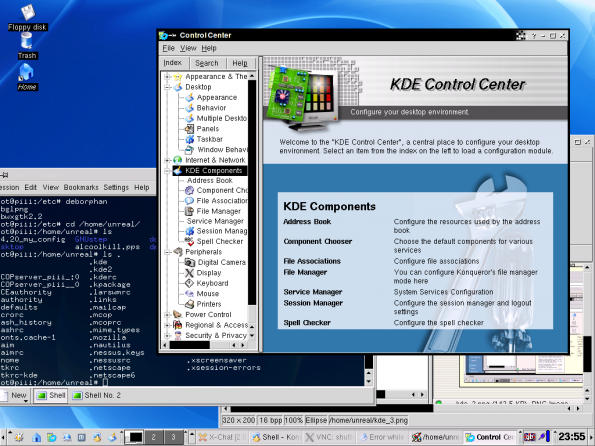Activate X-Chat taskbar entry
Image resolution: width=595 pixels, height=446 pixels.
pos(223,437)
